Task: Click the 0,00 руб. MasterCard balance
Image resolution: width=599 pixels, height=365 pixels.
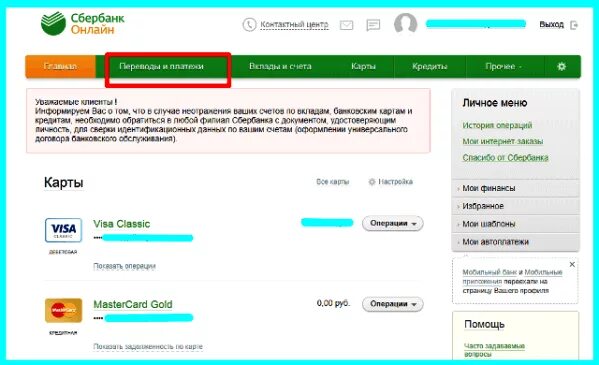Action: pyautogui.click(x=333, y=303)
